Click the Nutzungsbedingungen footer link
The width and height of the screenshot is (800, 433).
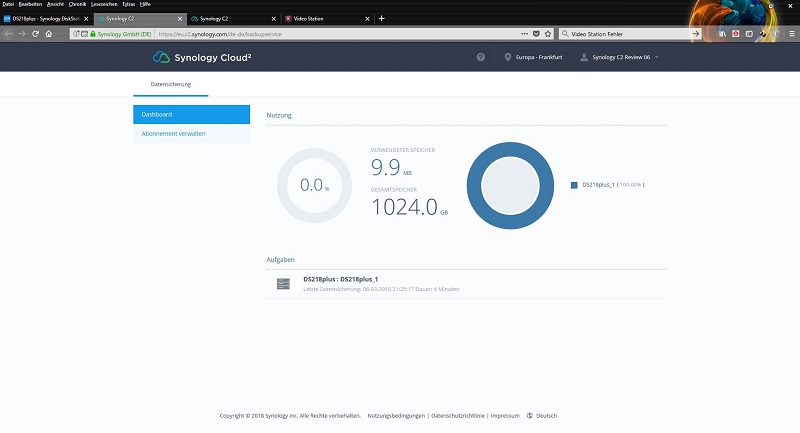pyautogui.click(x=396, y=416)
